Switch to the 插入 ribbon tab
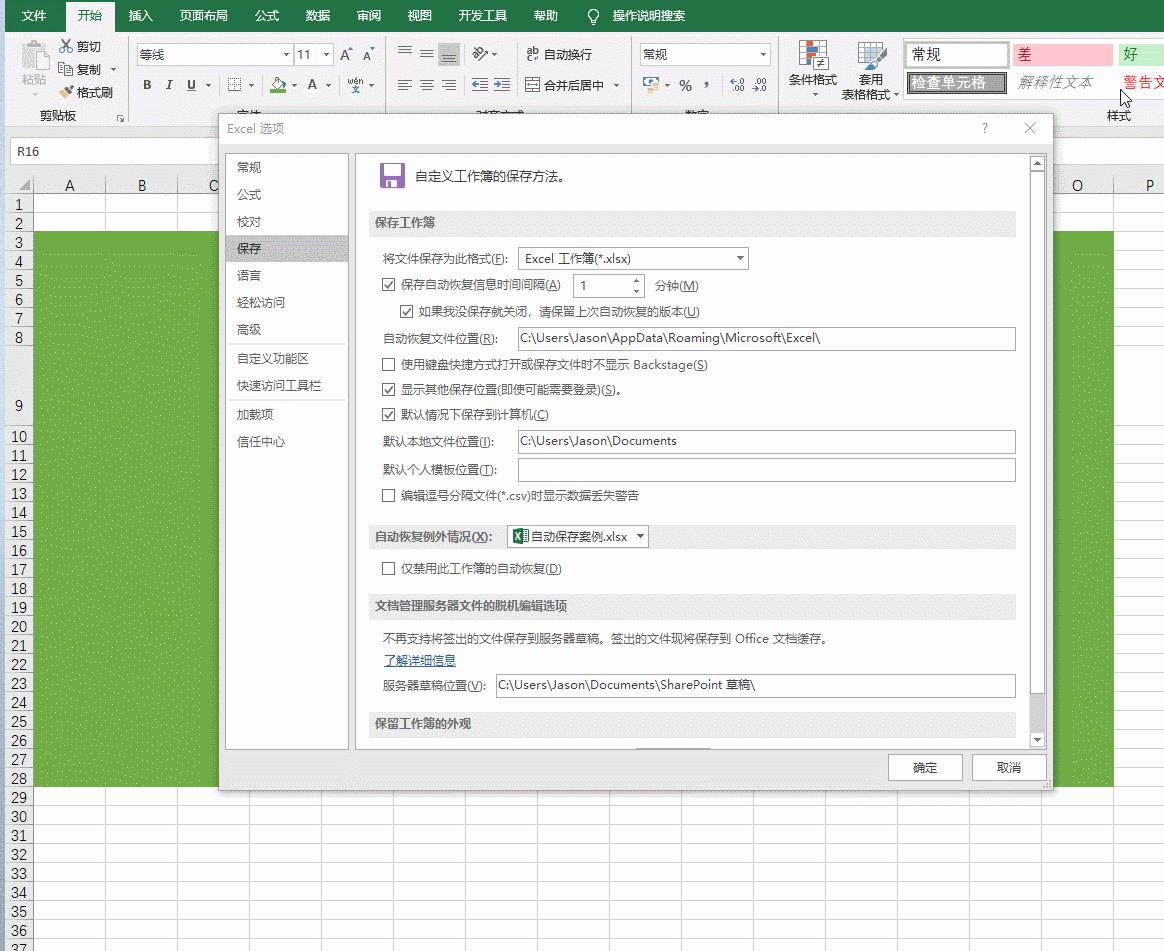 141,16
